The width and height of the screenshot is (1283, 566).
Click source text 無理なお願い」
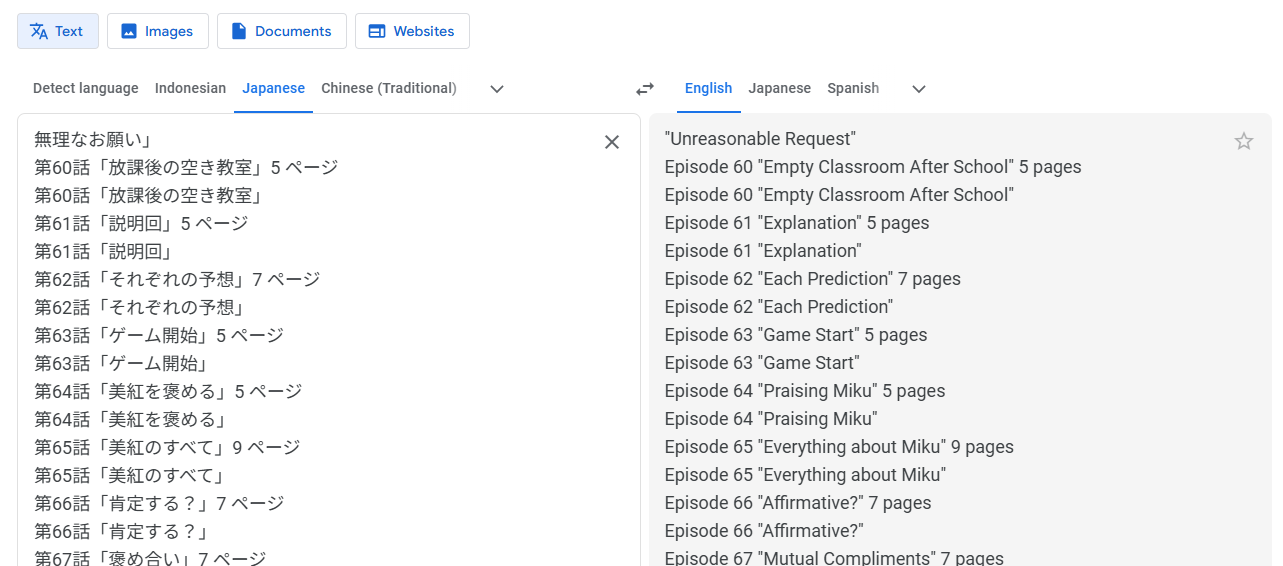coord(92,139)
